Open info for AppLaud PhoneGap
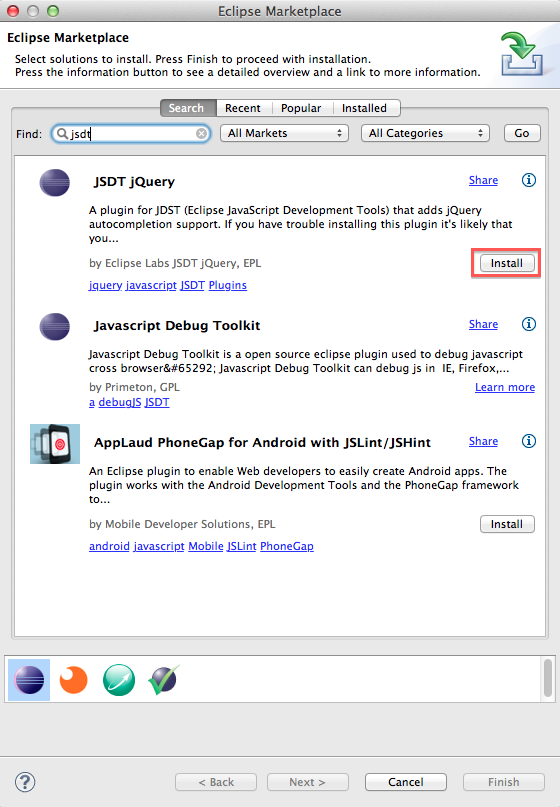This screenshot has height=807, width=560. pos(529,441)
